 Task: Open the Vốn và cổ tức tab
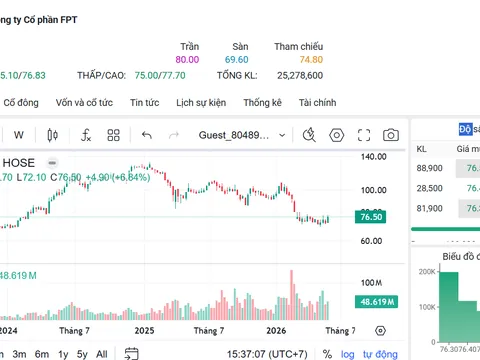(84, 103)
